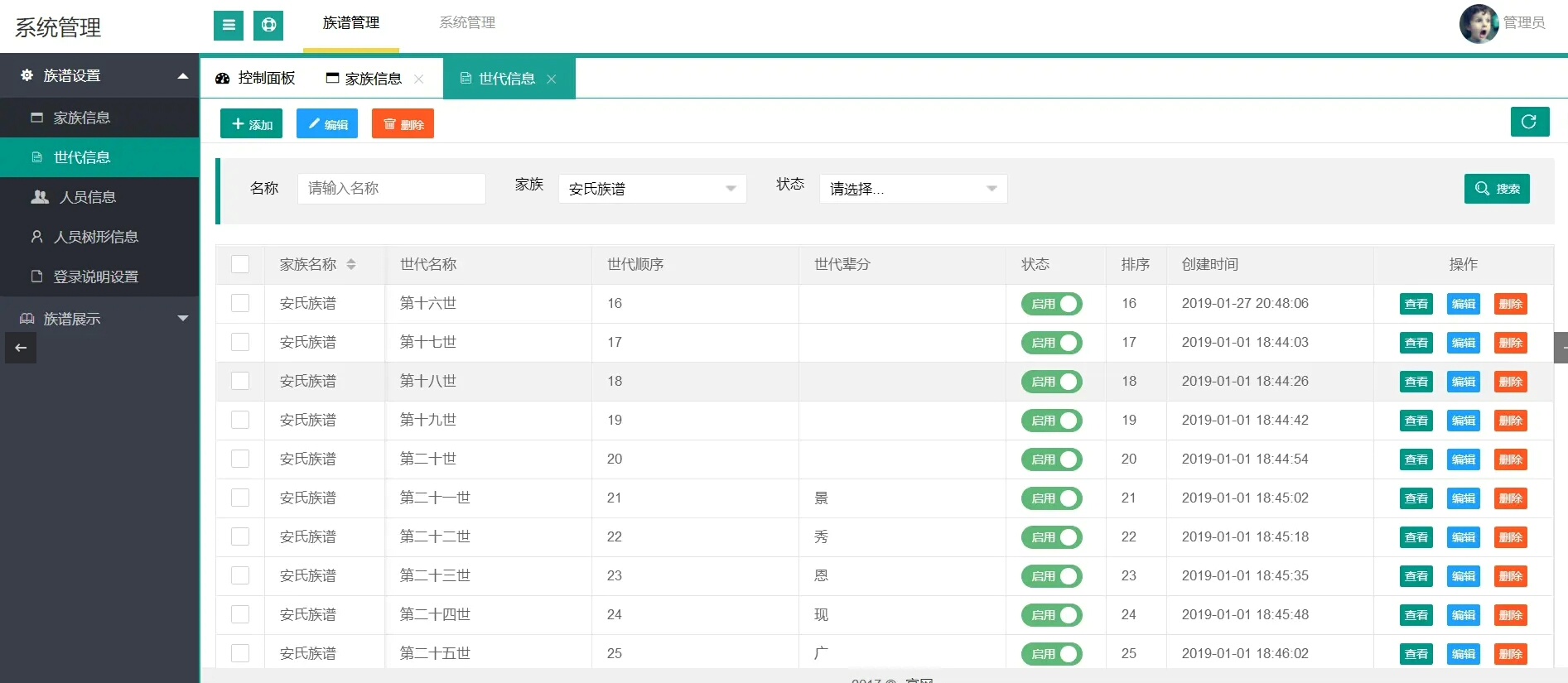Click the refresh icon button
Screen dimensions: 1568x683
1529,122
